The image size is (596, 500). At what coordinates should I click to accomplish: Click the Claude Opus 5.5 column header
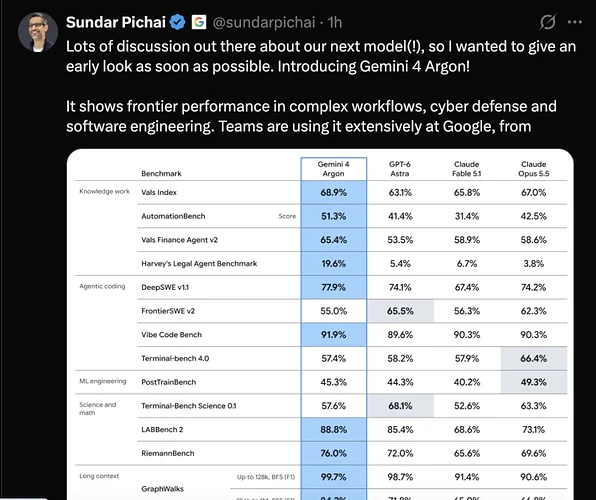coord(534,169)
